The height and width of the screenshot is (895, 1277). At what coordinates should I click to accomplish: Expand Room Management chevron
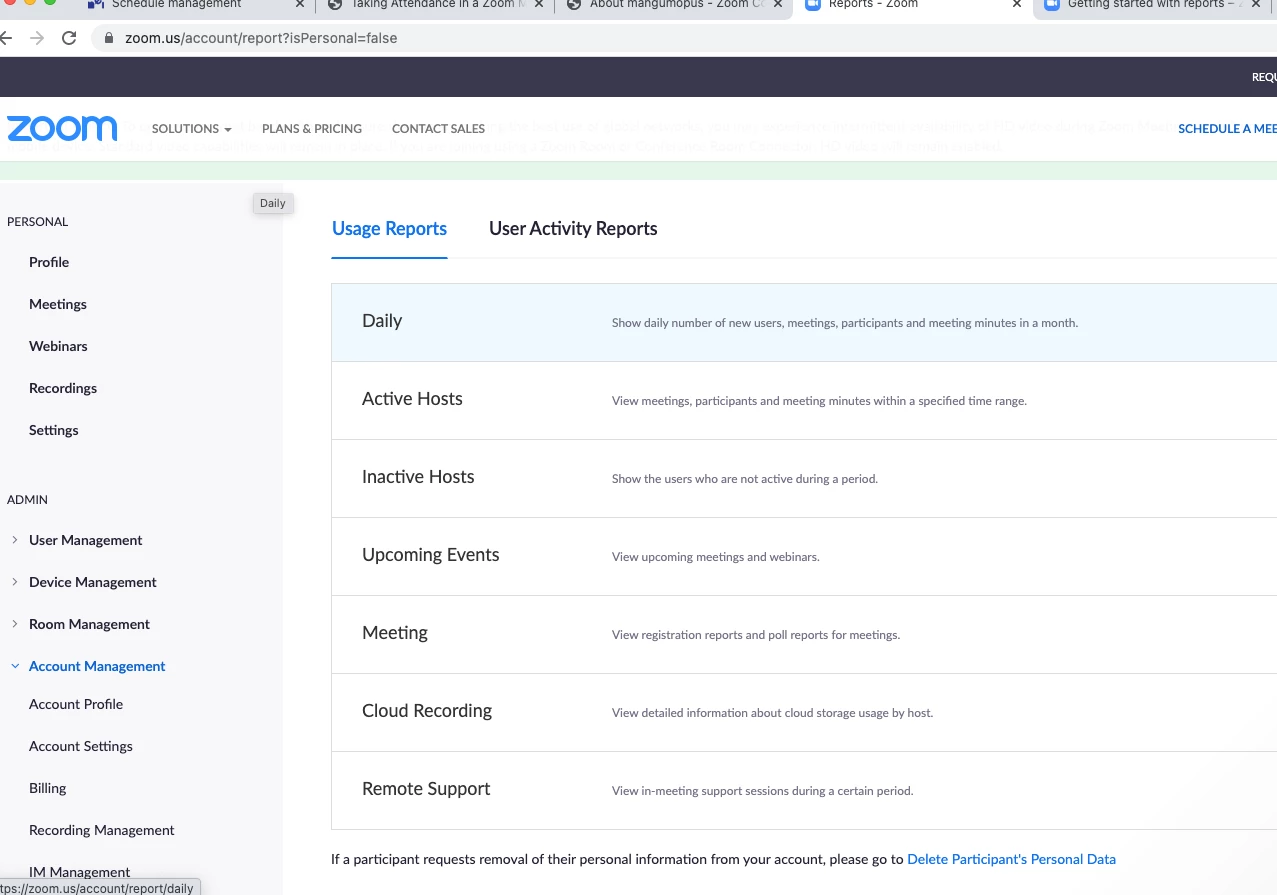tap(15, 624)
